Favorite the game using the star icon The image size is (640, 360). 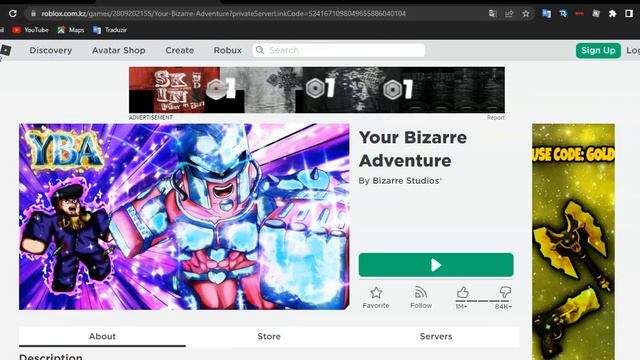point(376,293)
